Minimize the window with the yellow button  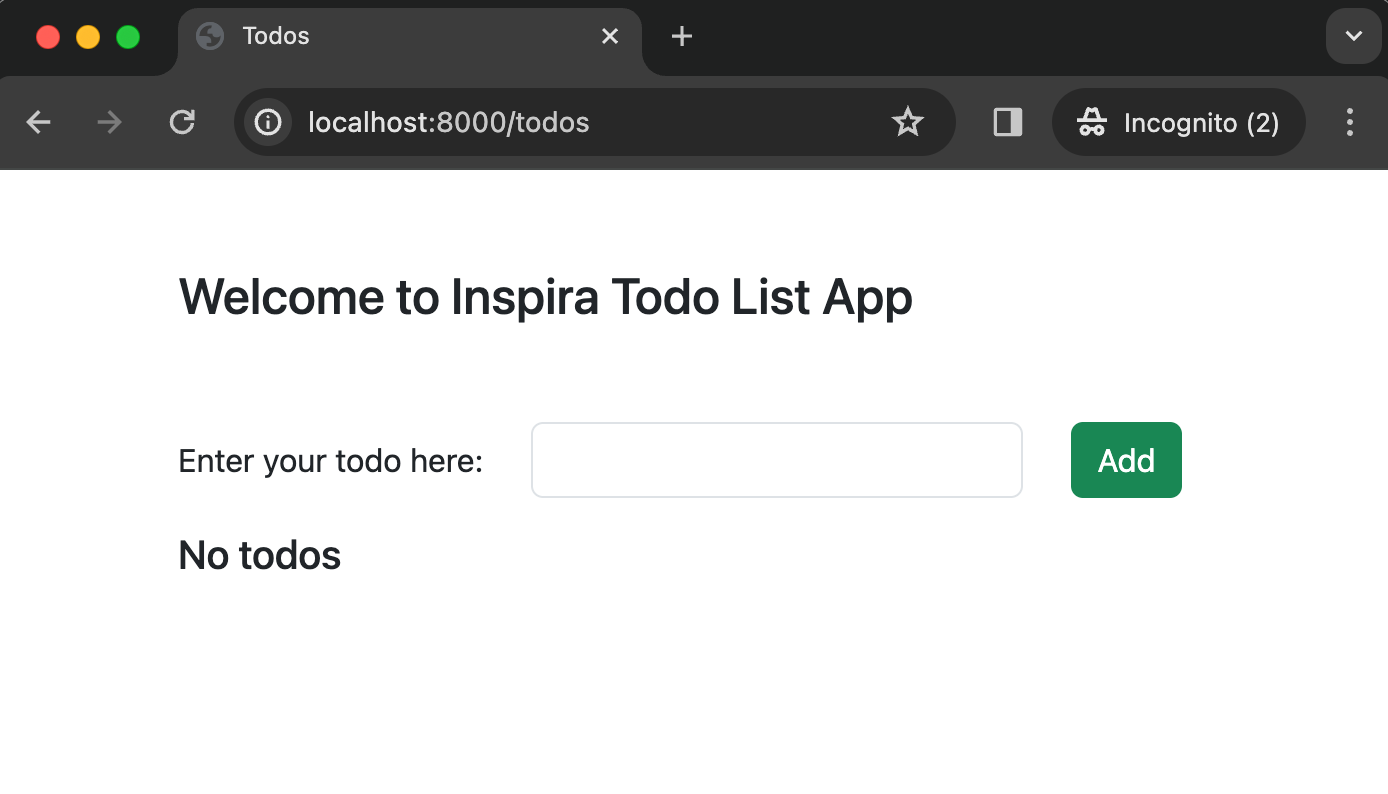click(88, 37)
